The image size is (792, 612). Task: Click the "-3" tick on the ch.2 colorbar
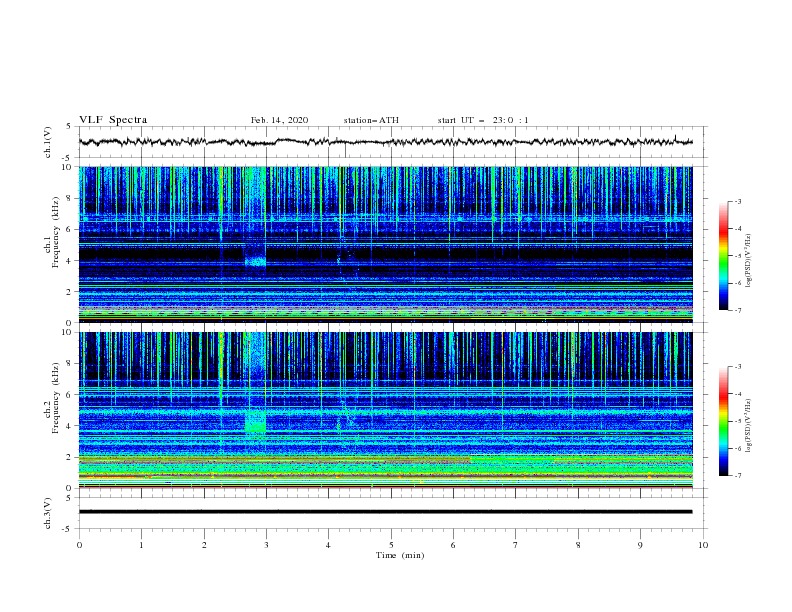[x=738, y=367]
